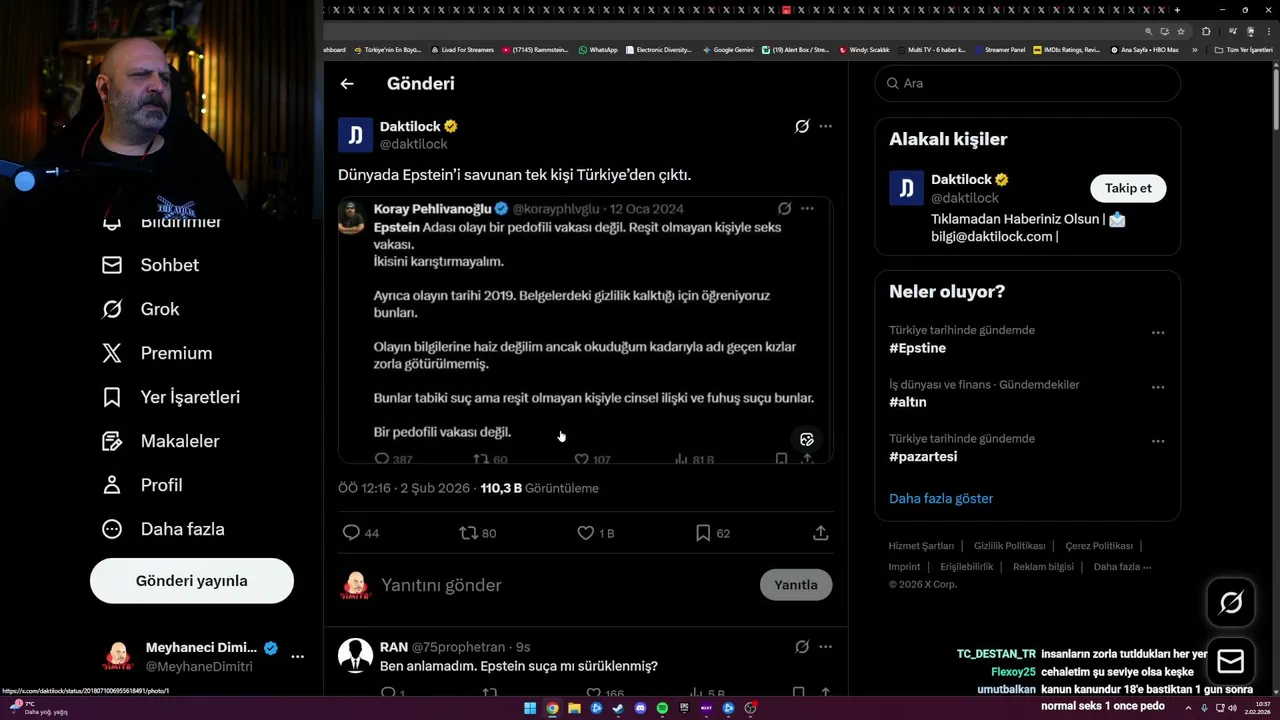Click Daha fazla göster under trends
The width and height of the screenshot is (1280, 720).
coord(941,498)
